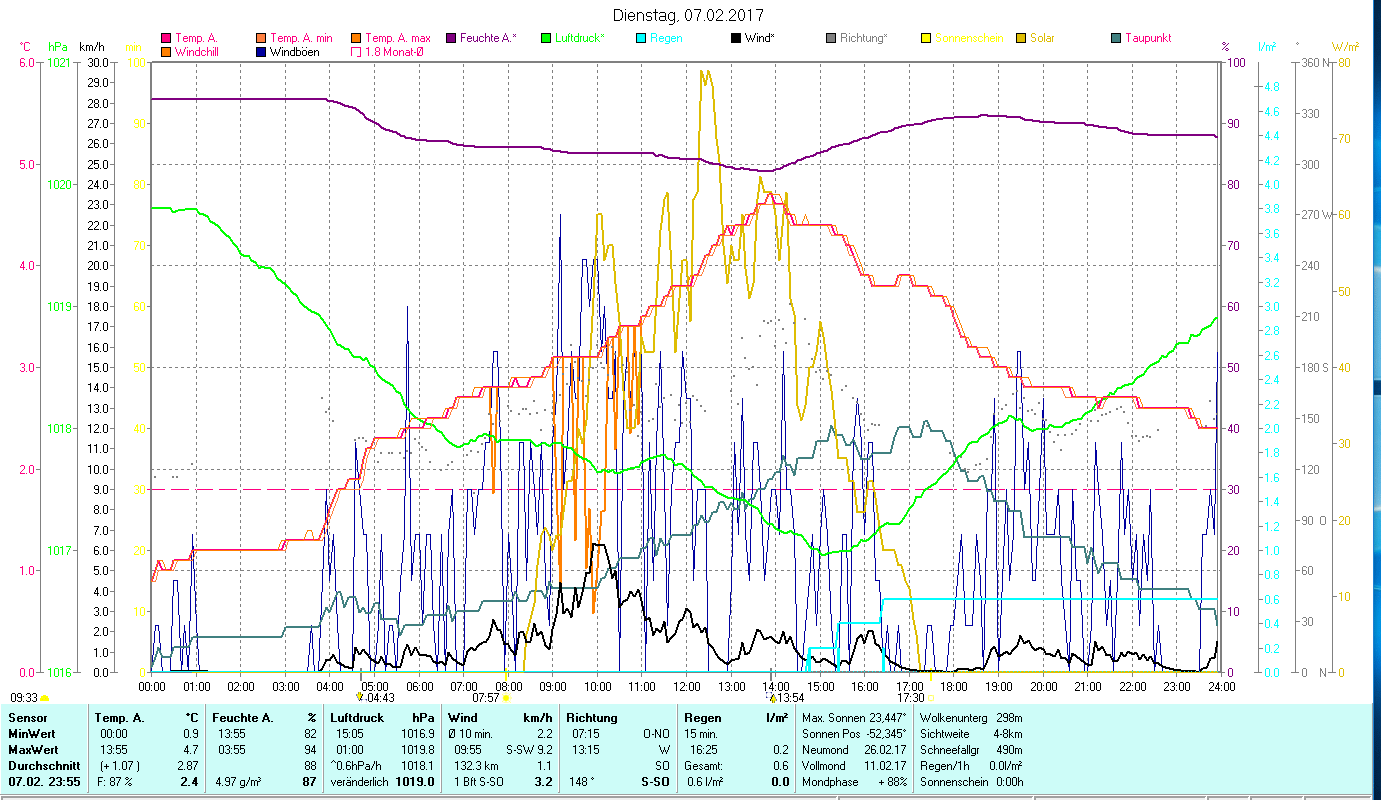Click the Sensor header in the data table
1381x800 pixels.
point(26,717)
